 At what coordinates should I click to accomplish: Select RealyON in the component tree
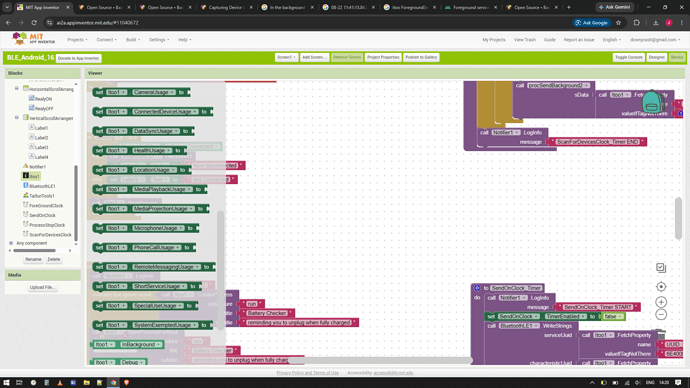[x=43, y=99]
